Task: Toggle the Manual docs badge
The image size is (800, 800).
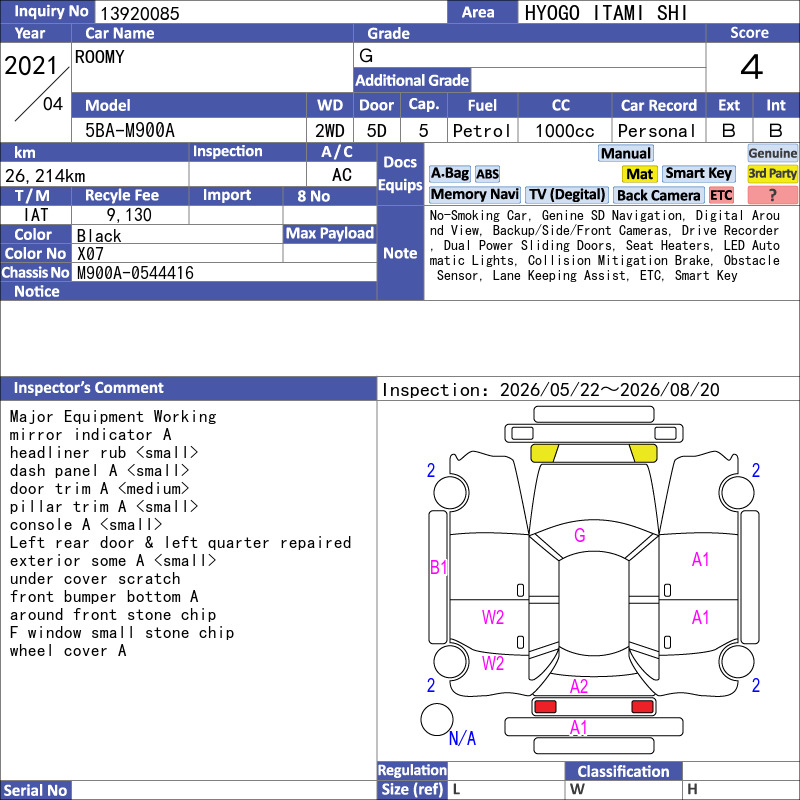Action: pyautogui.click(x=626, y=154)
